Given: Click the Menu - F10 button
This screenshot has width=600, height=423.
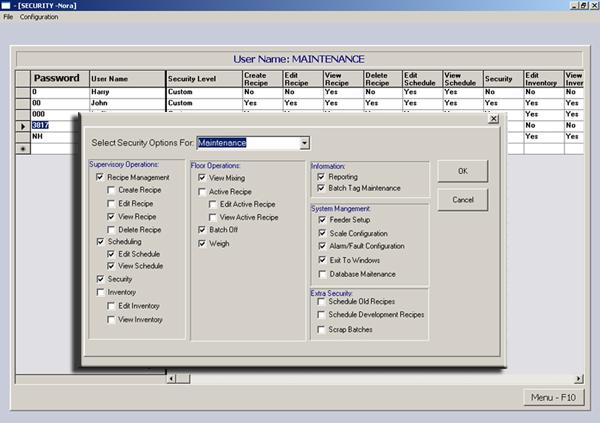Looking at the screenshot, I should coord(553,398).
